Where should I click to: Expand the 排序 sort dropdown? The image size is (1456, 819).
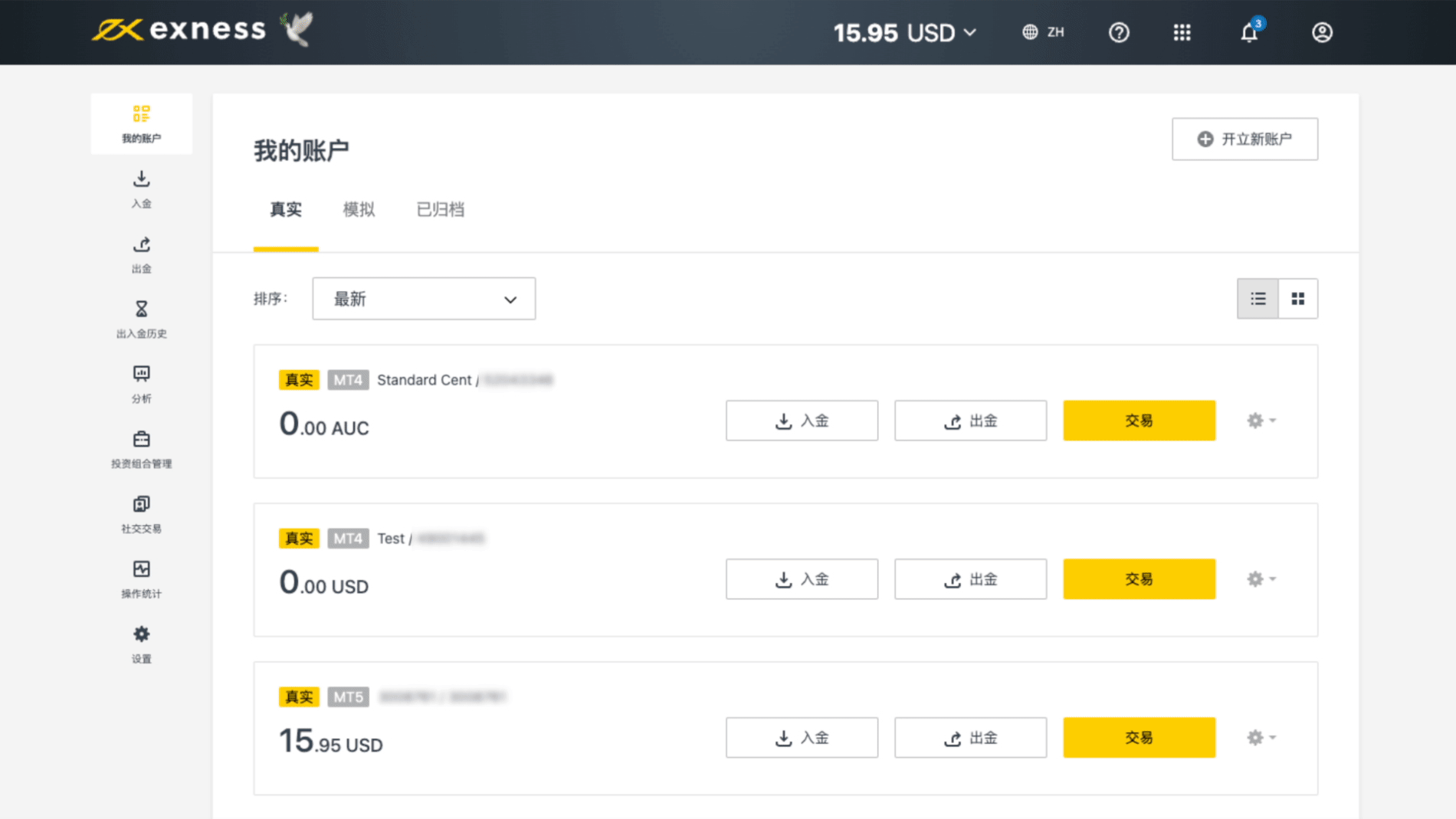click(x=424, y=299)
